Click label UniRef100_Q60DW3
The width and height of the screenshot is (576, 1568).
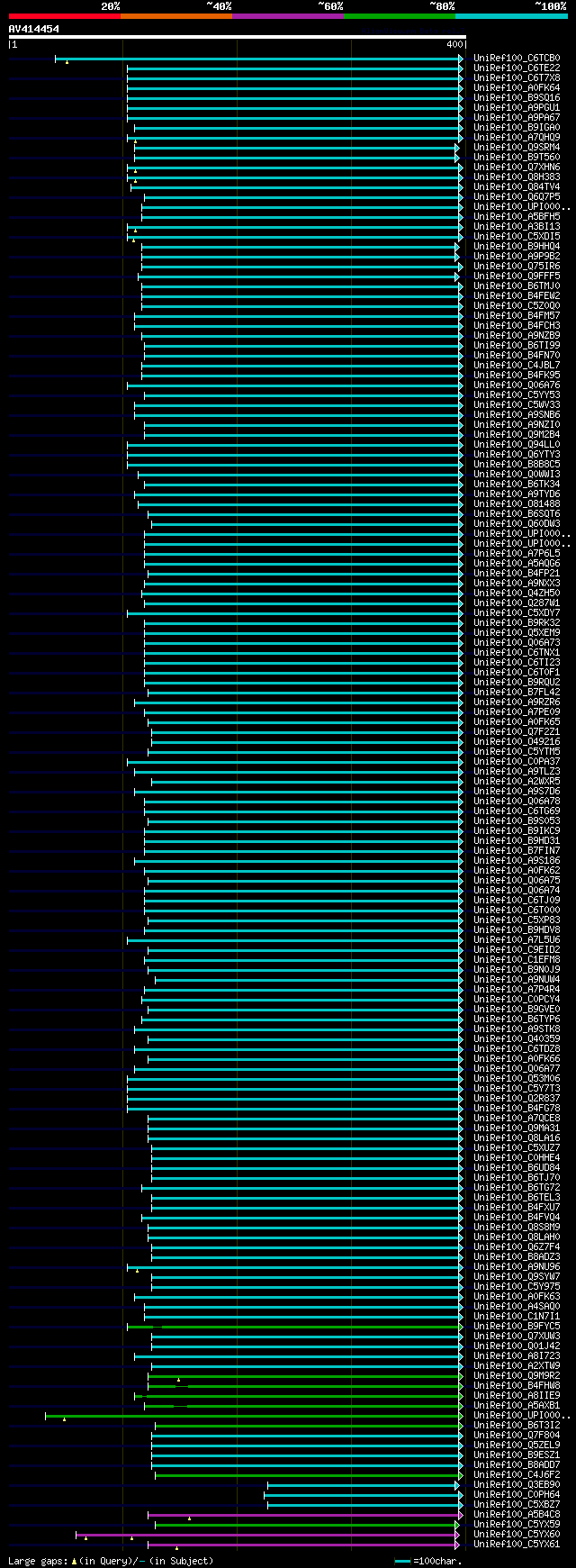(x=517, y=524)
